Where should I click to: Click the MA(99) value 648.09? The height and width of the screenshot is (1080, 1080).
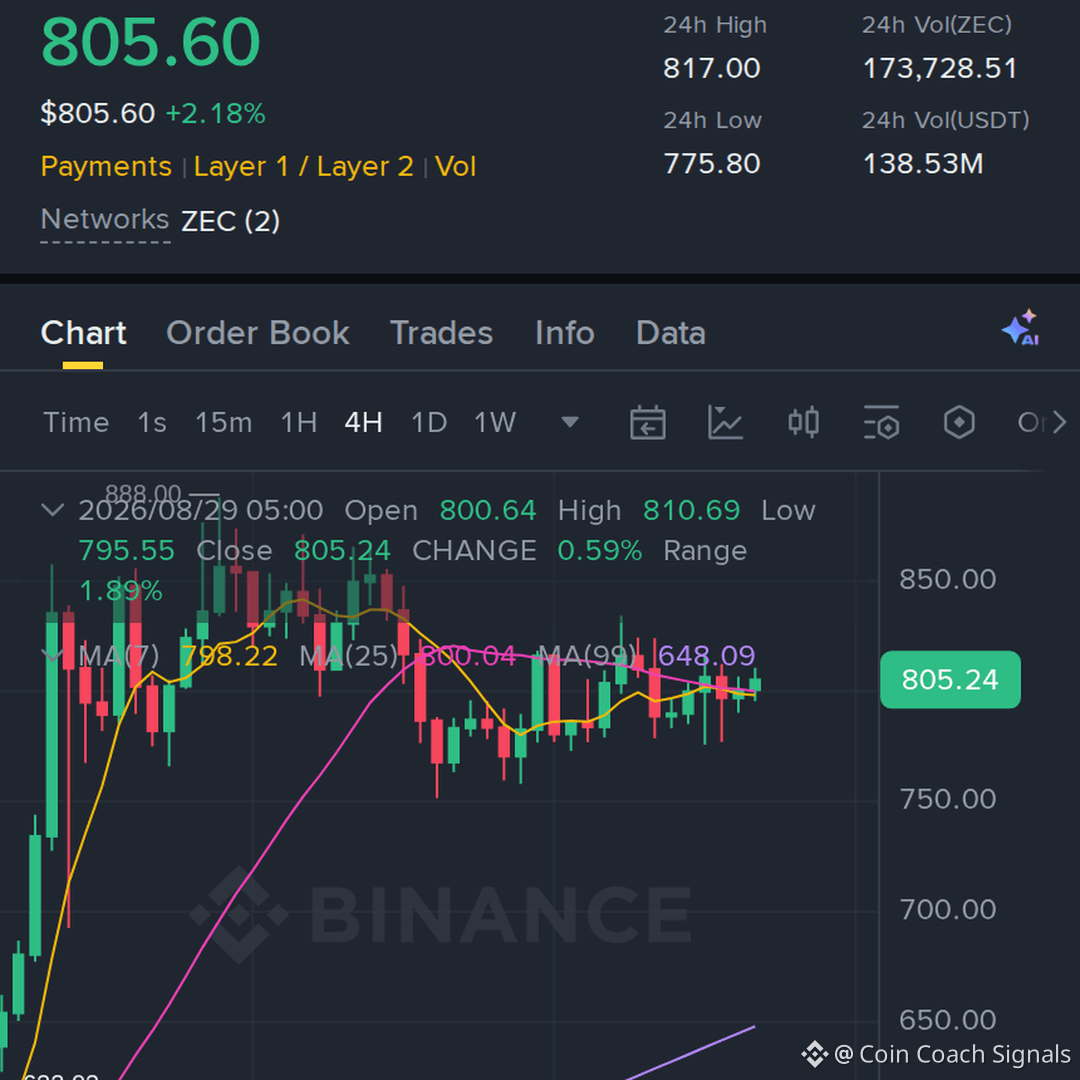point(707,656)
